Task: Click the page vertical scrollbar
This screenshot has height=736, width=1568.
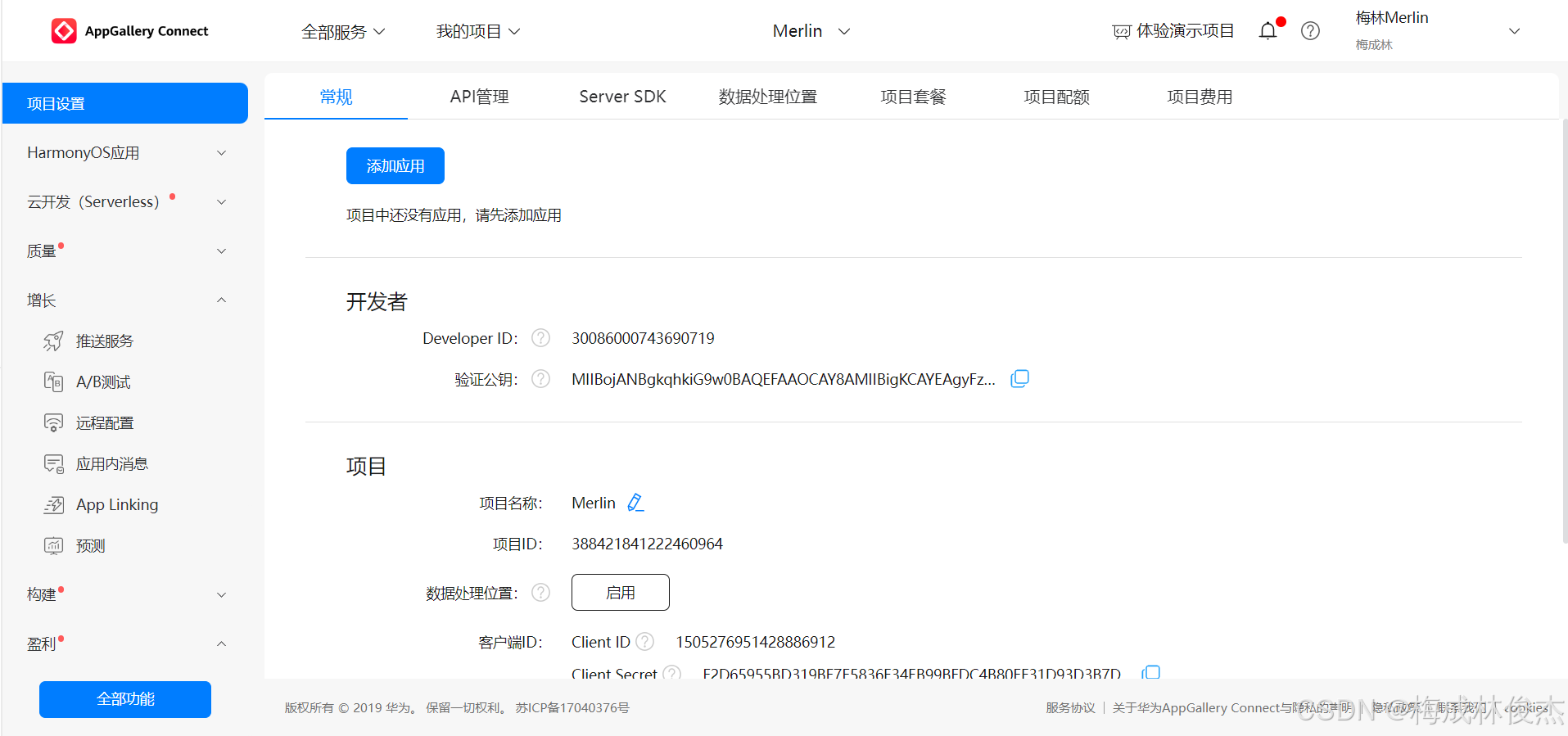Action: tap(1564, 332)
